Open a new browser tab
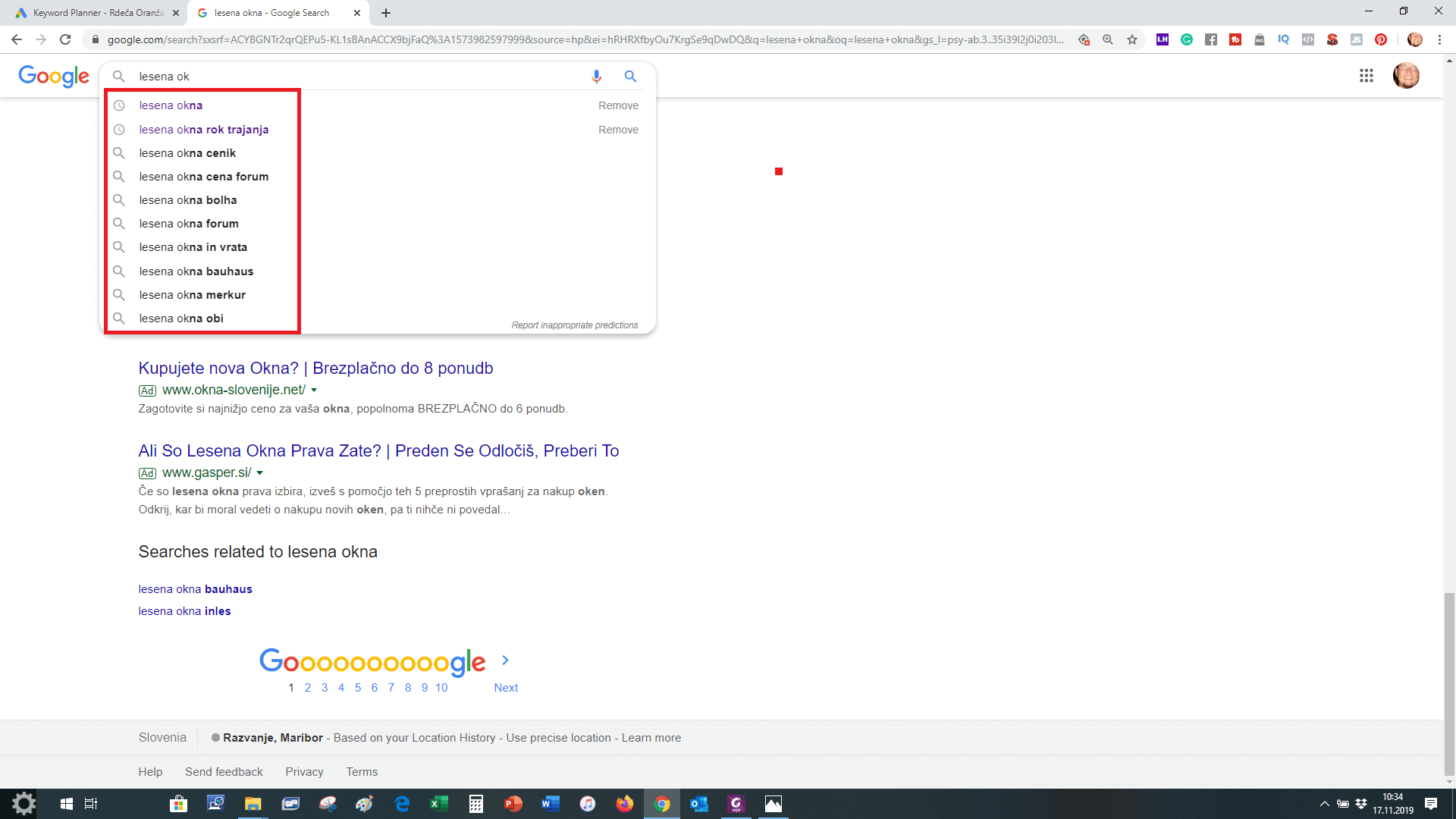 click(386, 13)
